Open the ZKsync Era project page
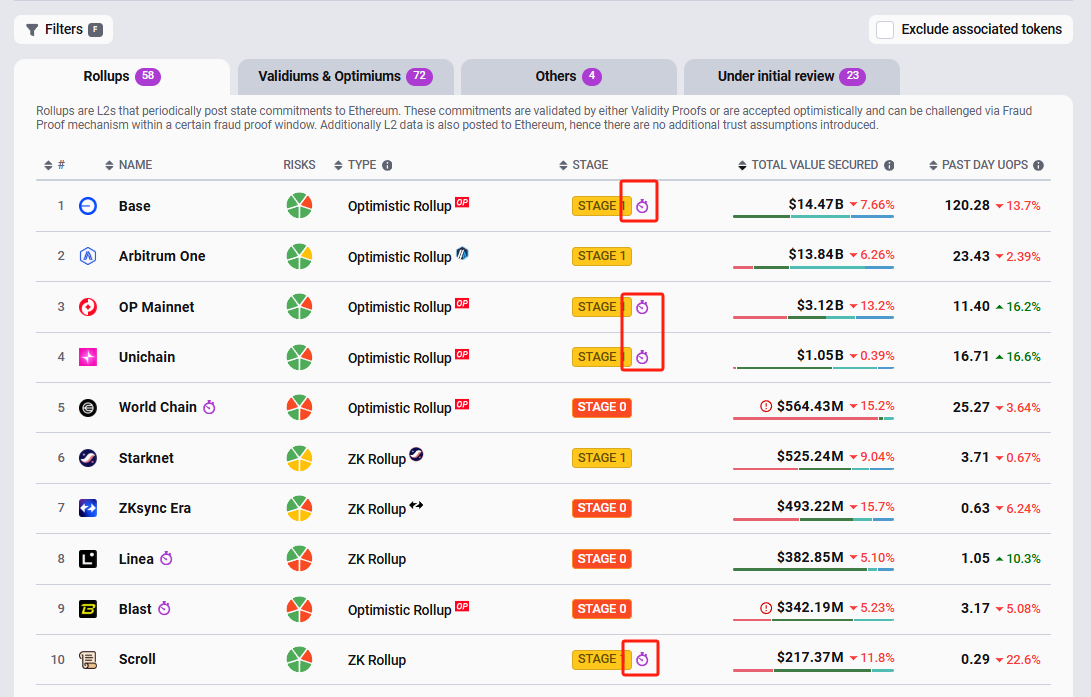The image size is (1091, 697). click(x=154, y=508)
